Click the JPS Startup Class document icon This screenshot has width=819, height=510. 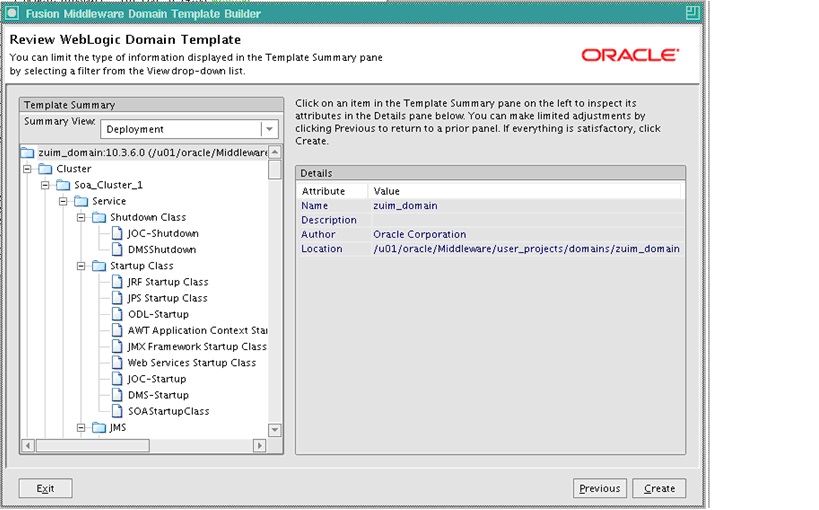click(x=118, y=298)
